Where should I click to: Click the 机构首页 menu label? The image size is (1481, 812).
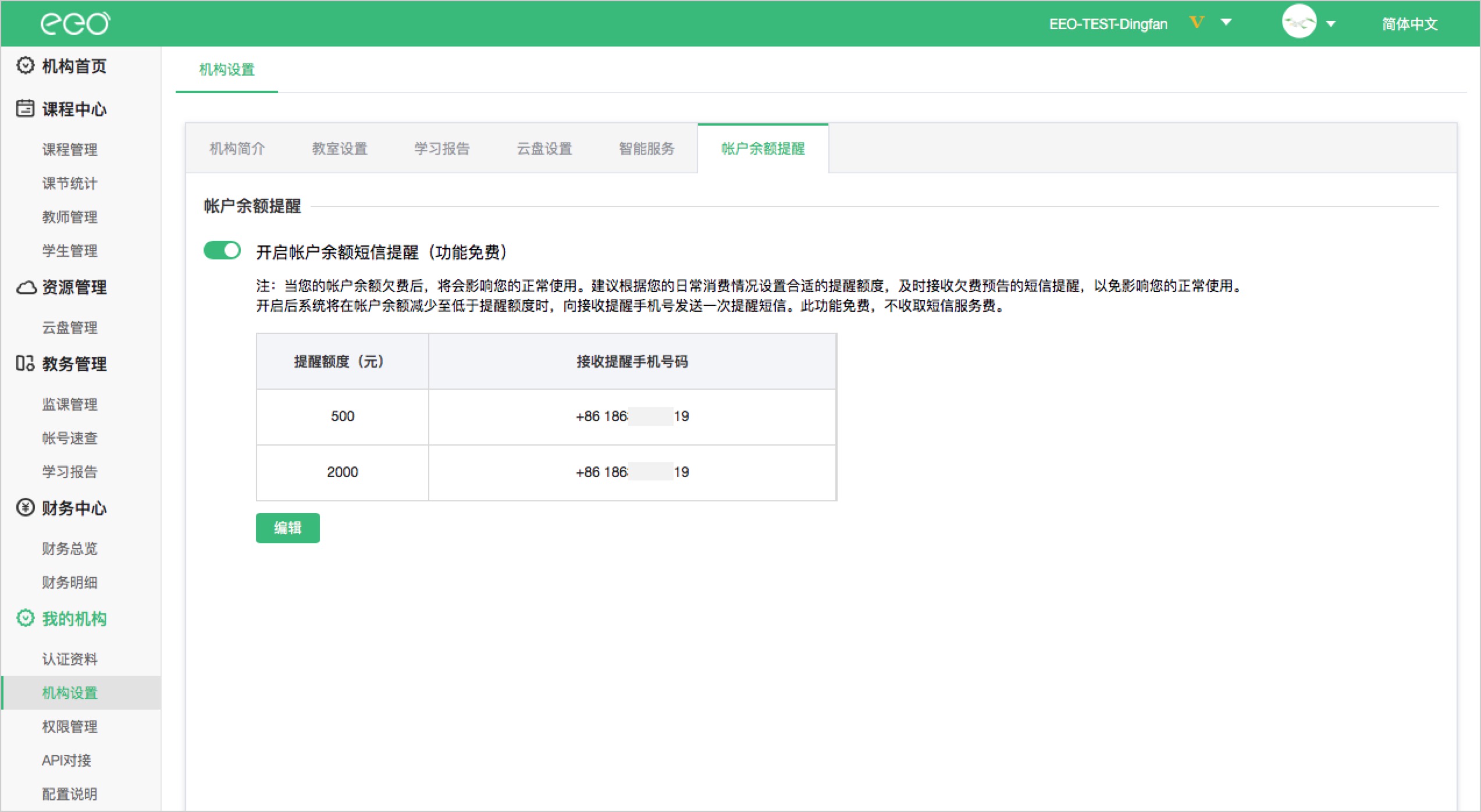pyautogui.click(x=74, y=66)
